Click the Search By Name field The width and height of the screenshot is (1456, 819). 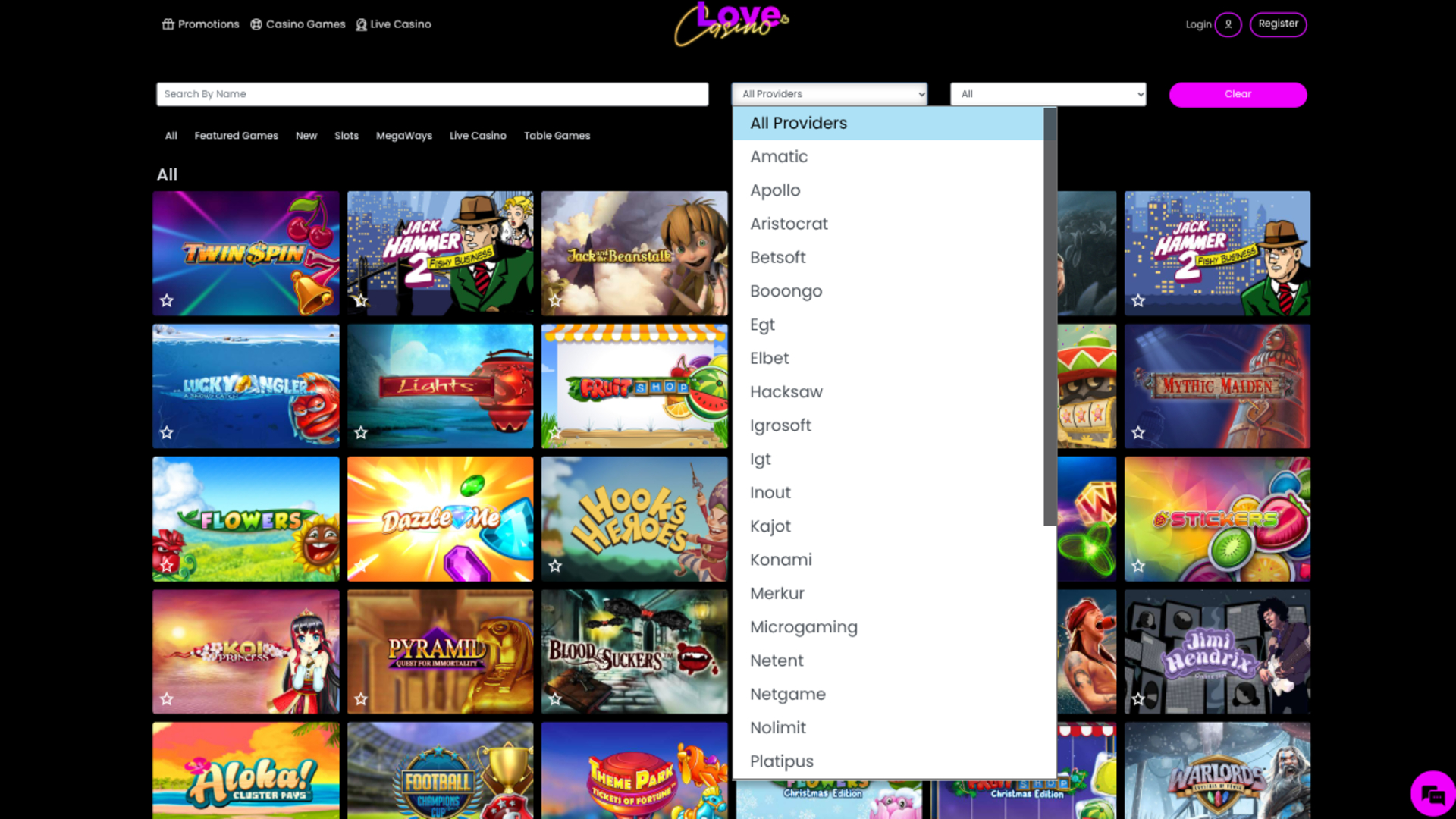pyautogui.click(x=431, y=93)
